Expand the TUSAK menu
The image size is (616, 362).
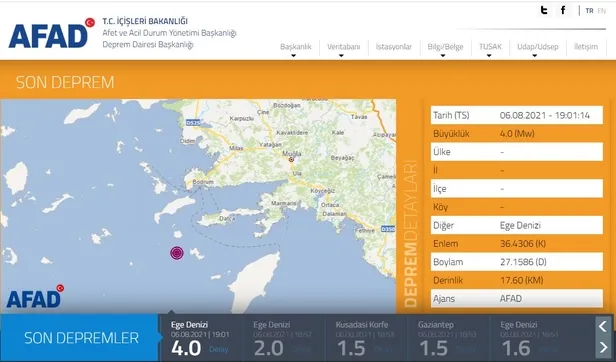[x=490, y=47]
